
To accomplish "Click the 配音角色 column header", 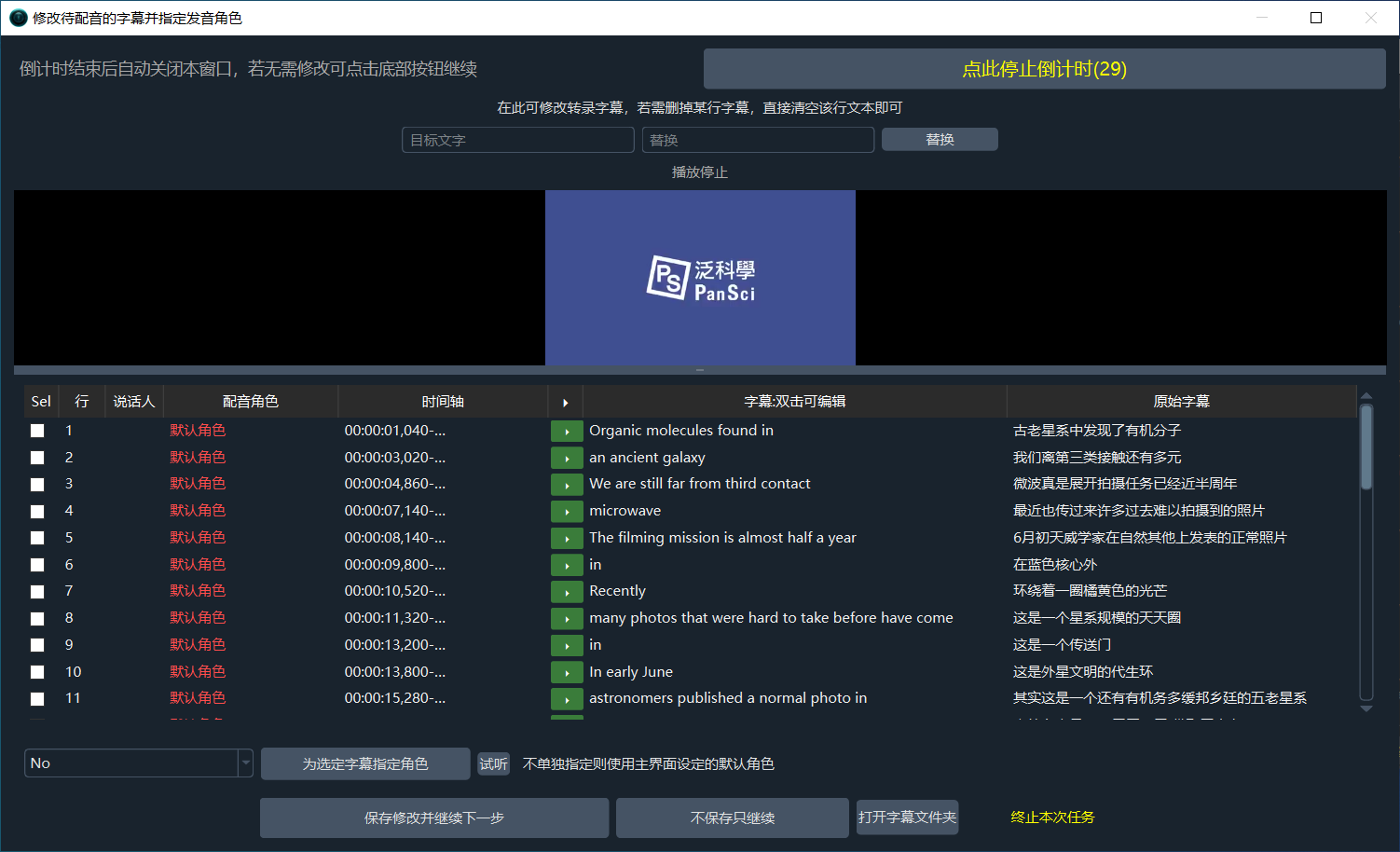I will [x=251, y=402].
